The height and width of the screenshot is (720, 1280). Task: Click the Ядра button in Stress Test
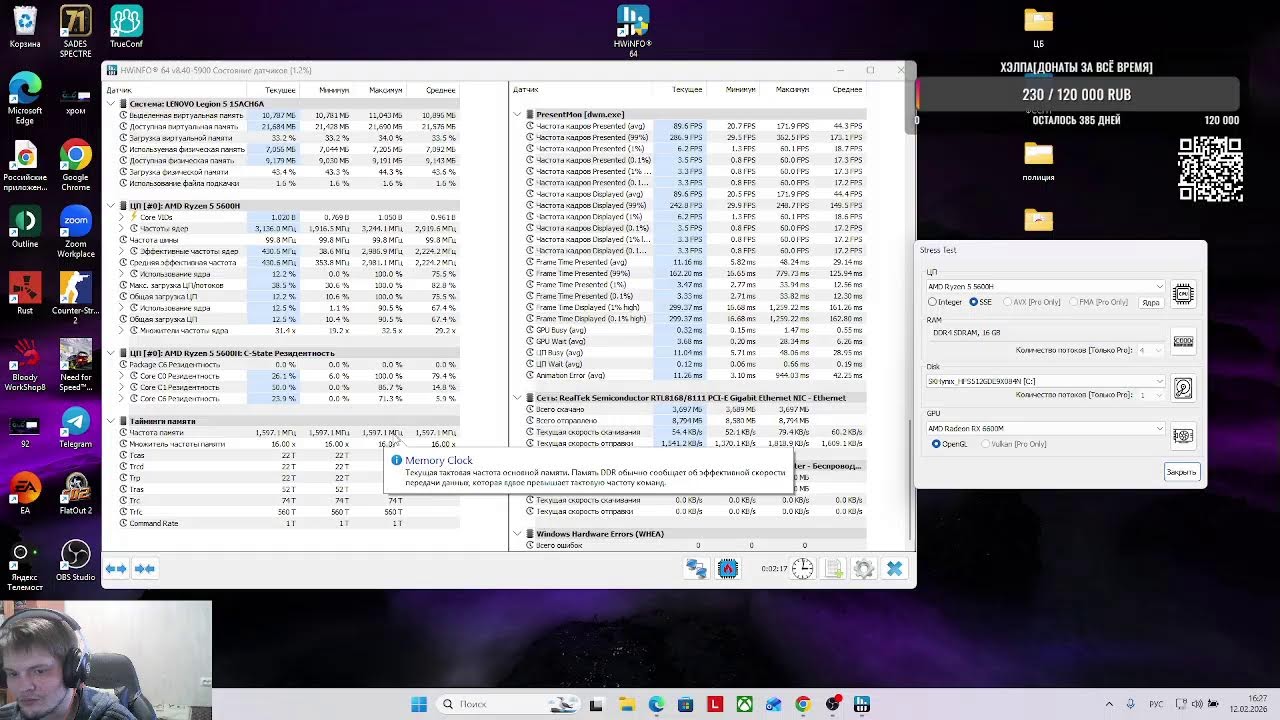pos(1151,302)
